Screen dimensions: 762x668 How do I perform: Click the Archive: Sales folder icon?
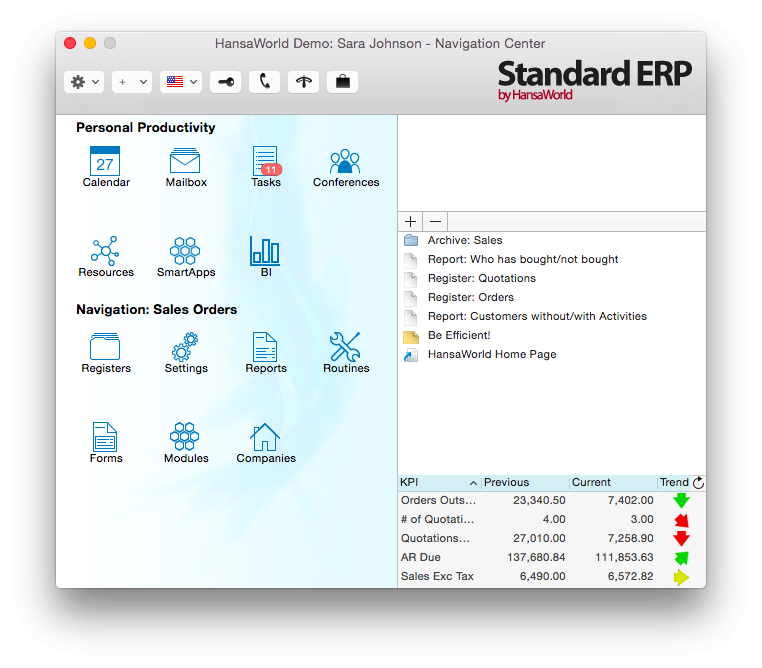411,240
